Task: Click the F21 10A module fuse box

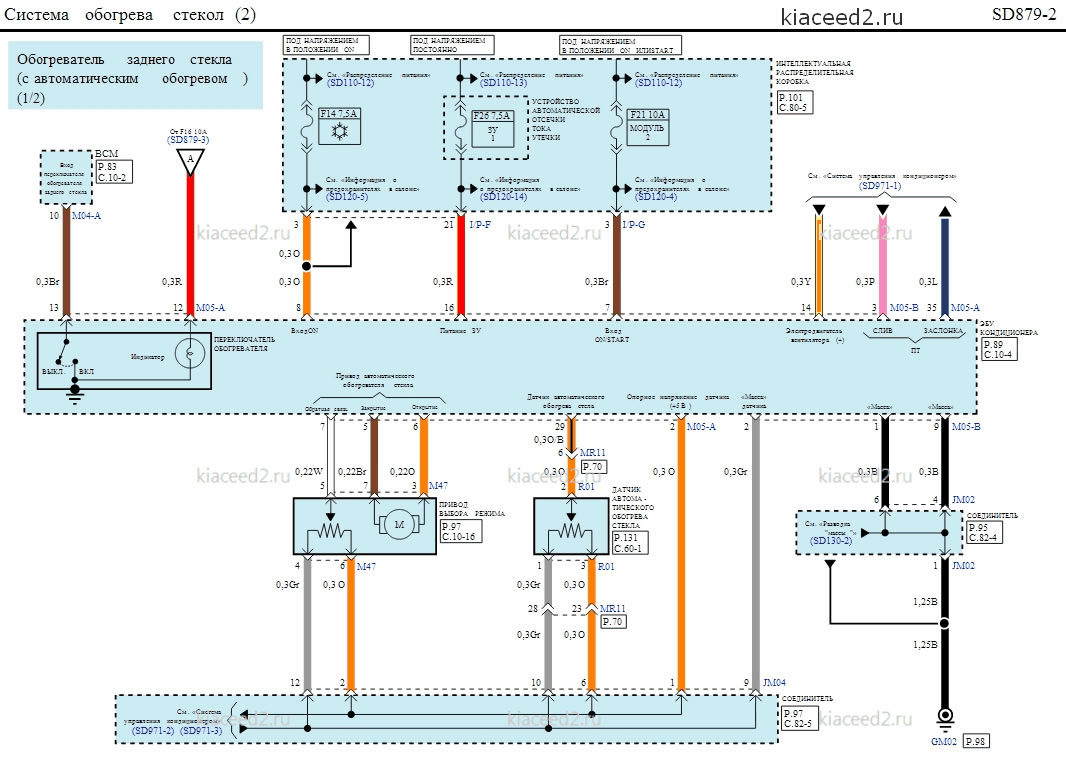Action: pos(647,127)
